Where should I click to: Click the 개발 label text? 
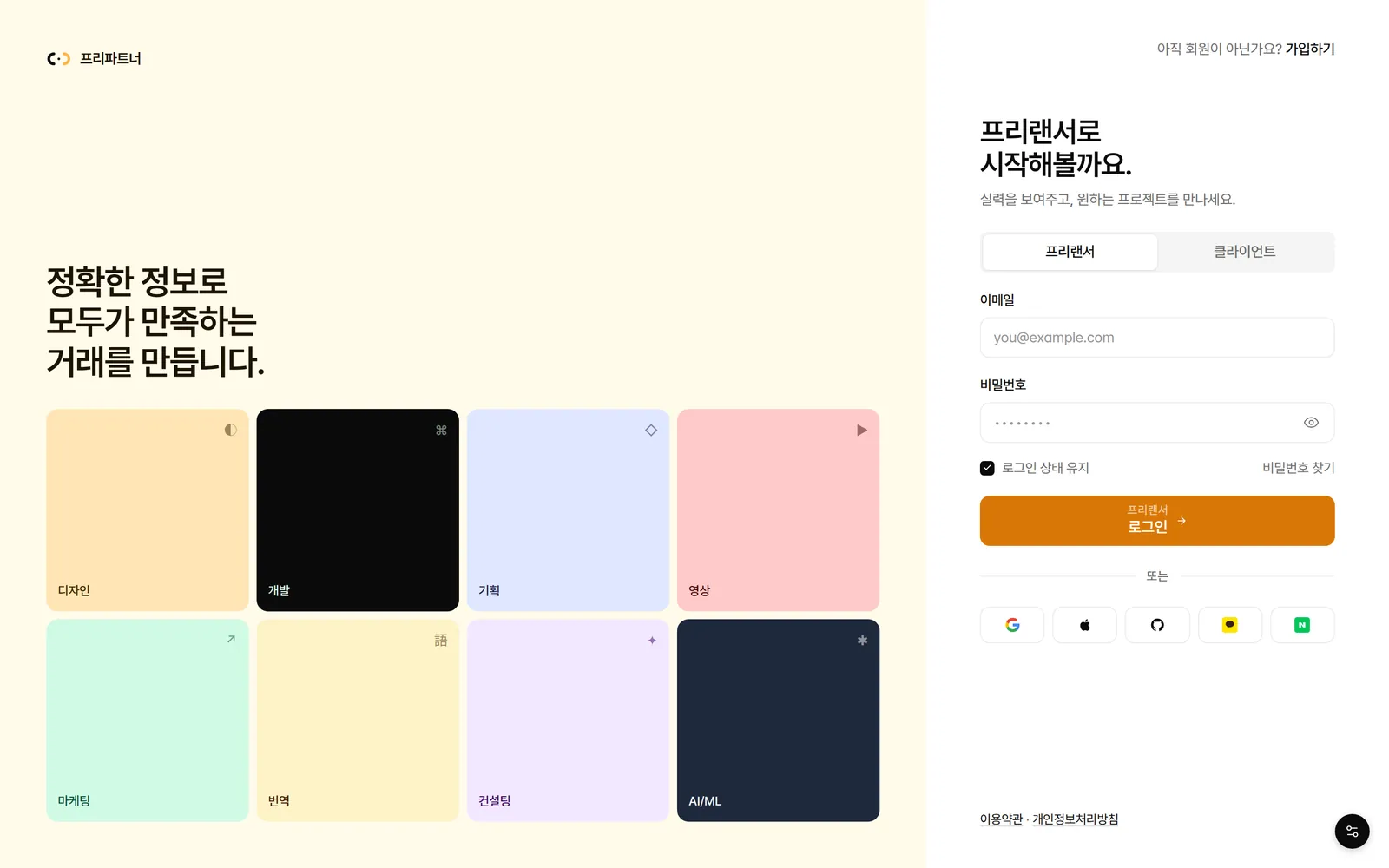point(279,590)
